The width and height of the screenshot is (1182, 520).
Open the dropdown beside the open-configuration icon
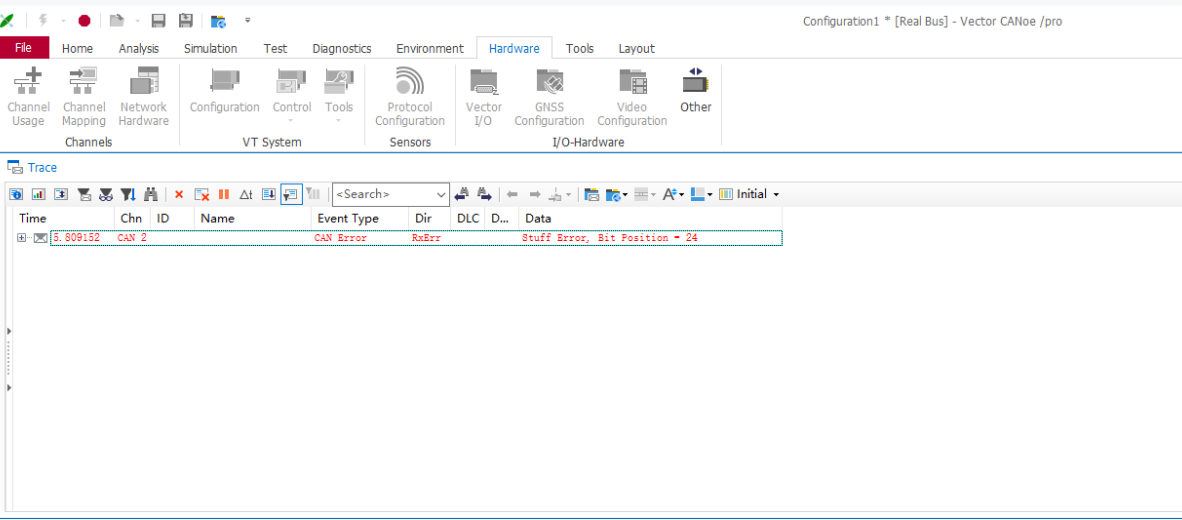138,20
